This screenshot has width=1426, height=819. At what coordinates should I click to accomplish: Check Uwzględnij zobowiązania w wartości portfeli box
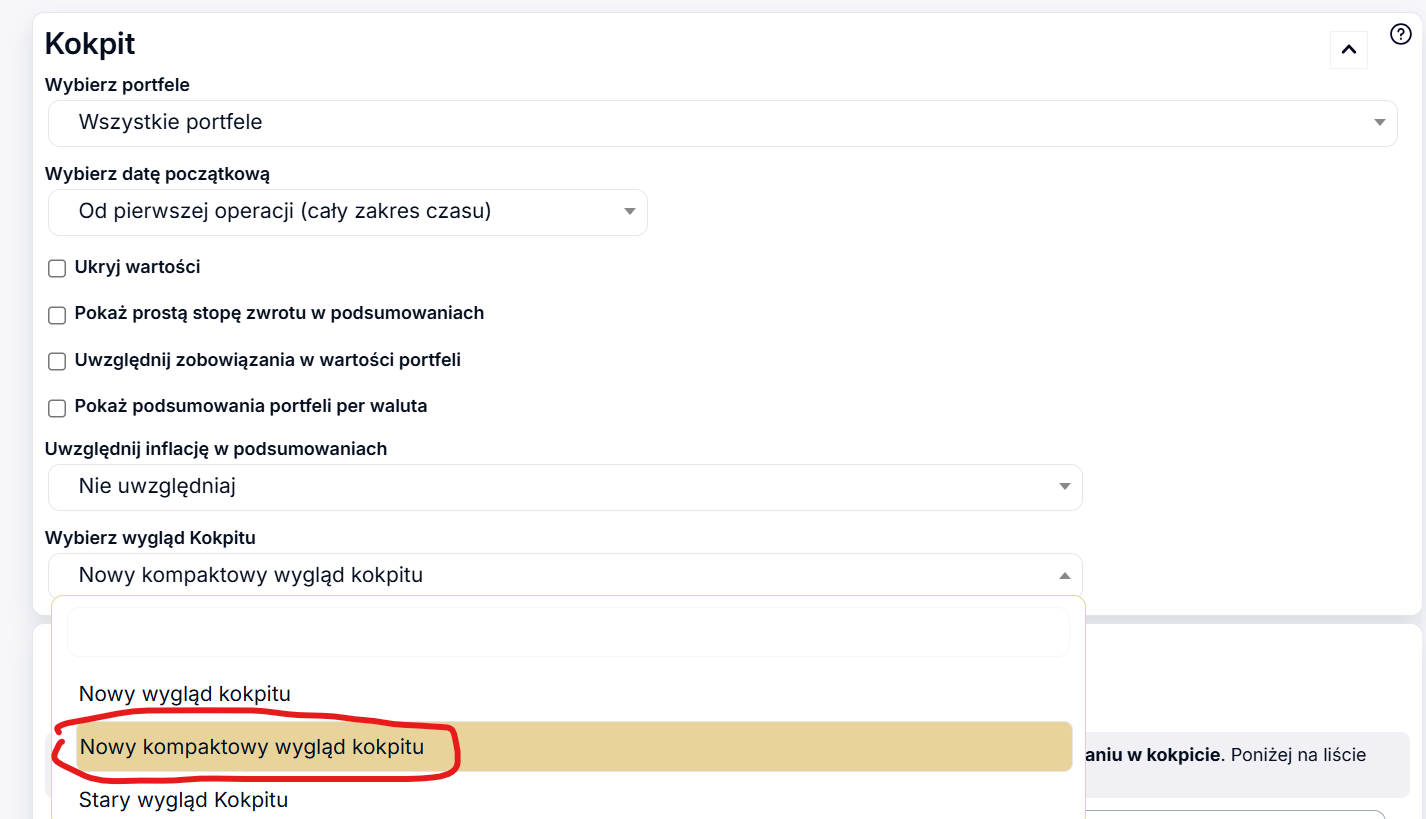[57, 361]
